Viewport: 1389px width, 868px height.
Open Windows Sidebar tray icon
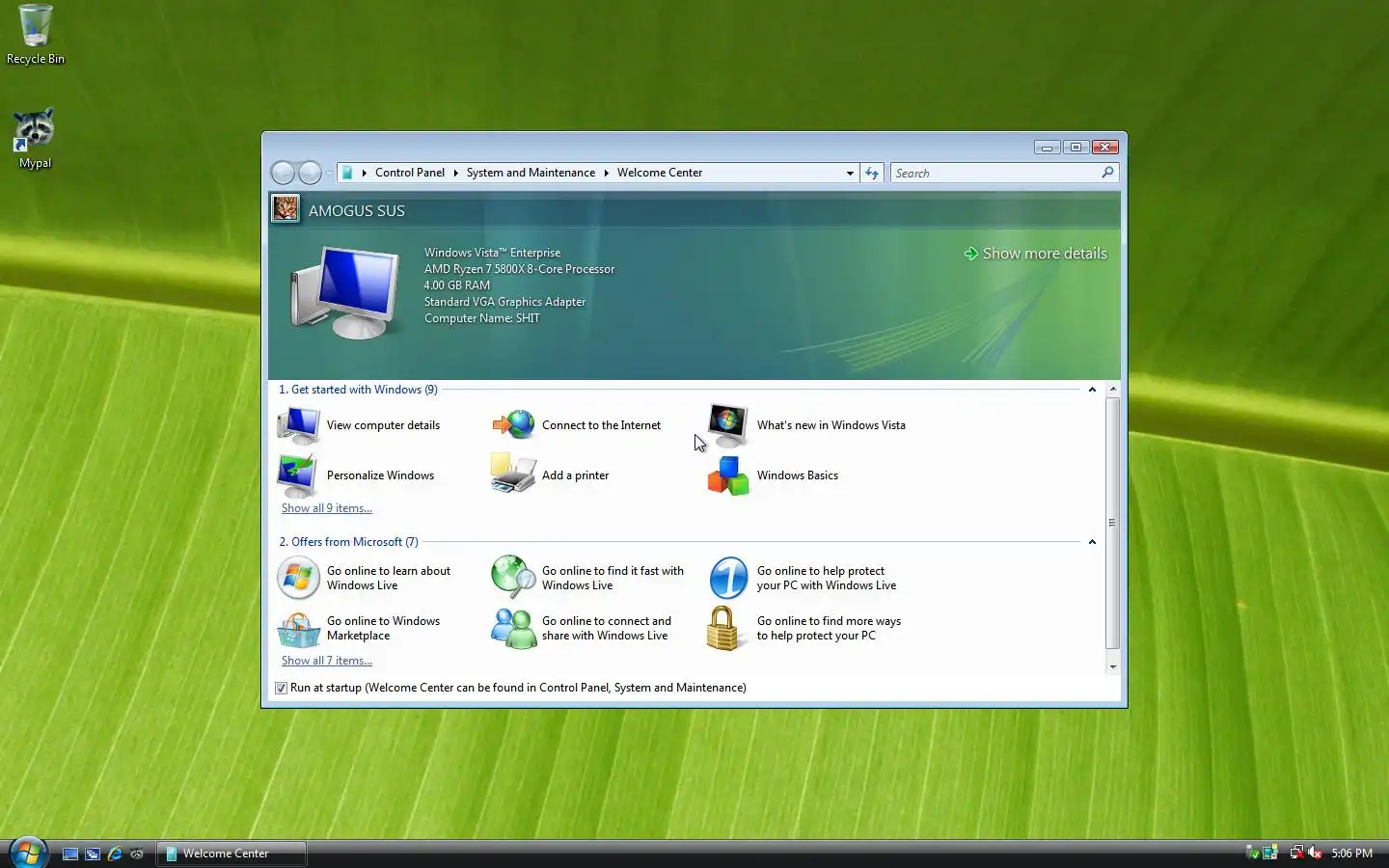click(1270, 853)
